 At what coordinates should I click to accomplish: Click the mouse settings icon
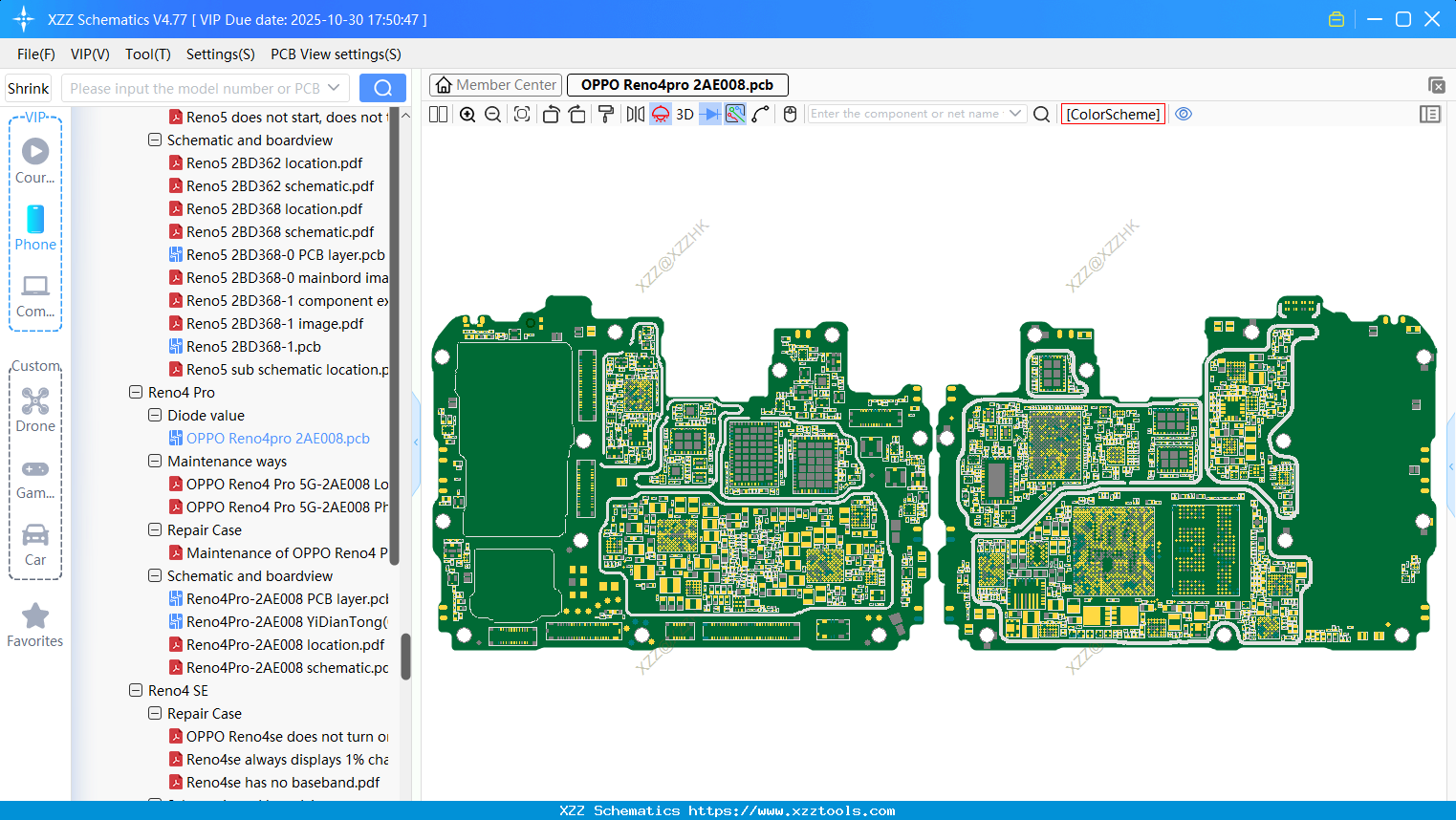[x=790, y=115]
